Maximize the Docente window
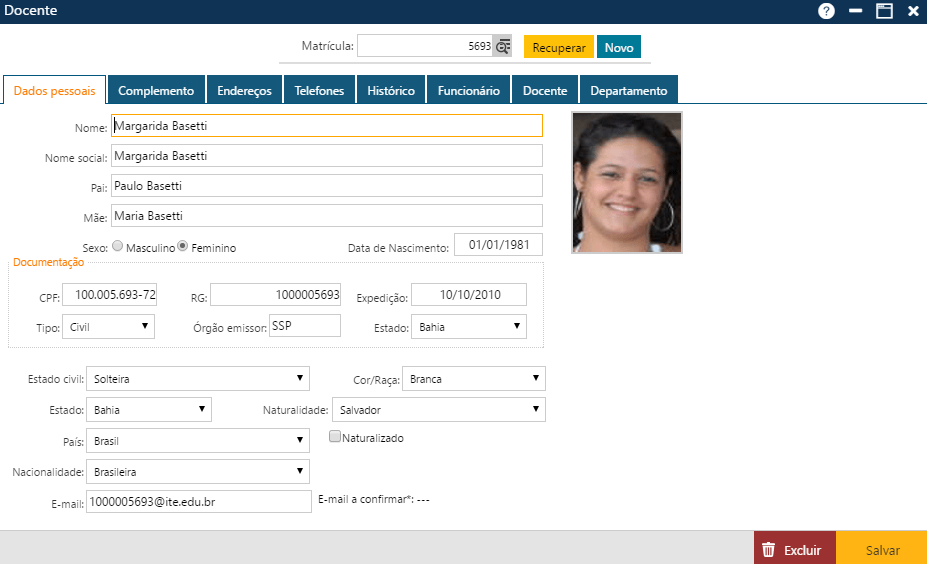Viewport: 927px width, 564px height. pyautogui.click(x=884, y=11)
